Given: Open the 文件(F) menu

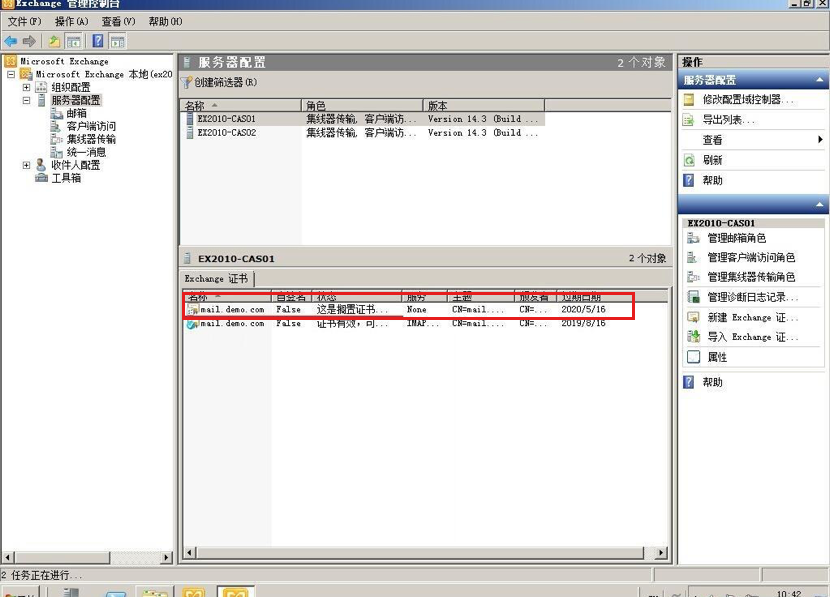Looking at the screenshot, I should (x=24, y=21).
